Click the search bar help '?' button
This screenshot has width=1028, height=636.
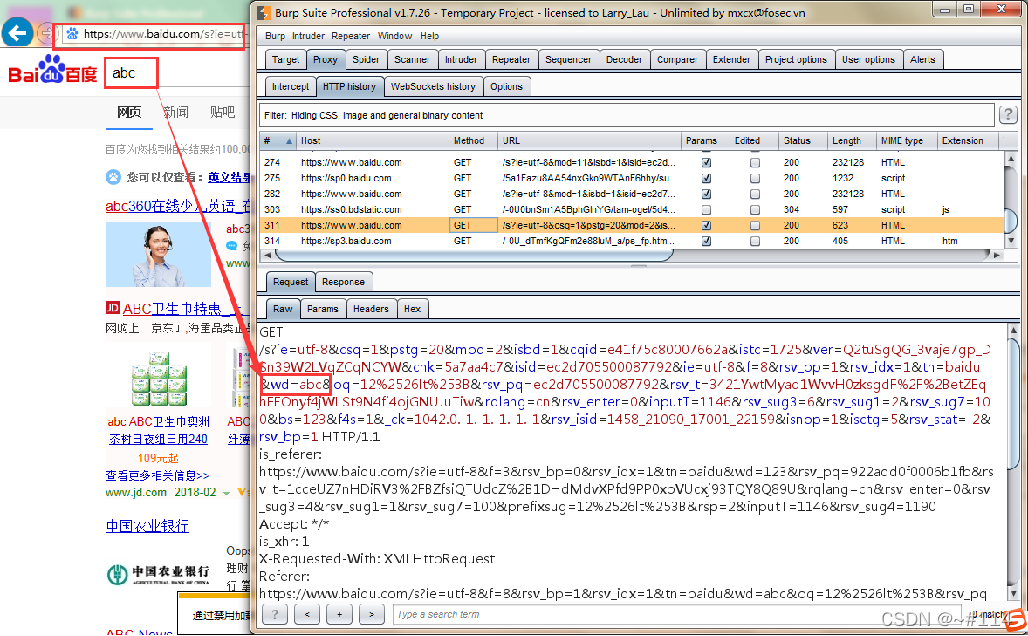pos(275,614)
